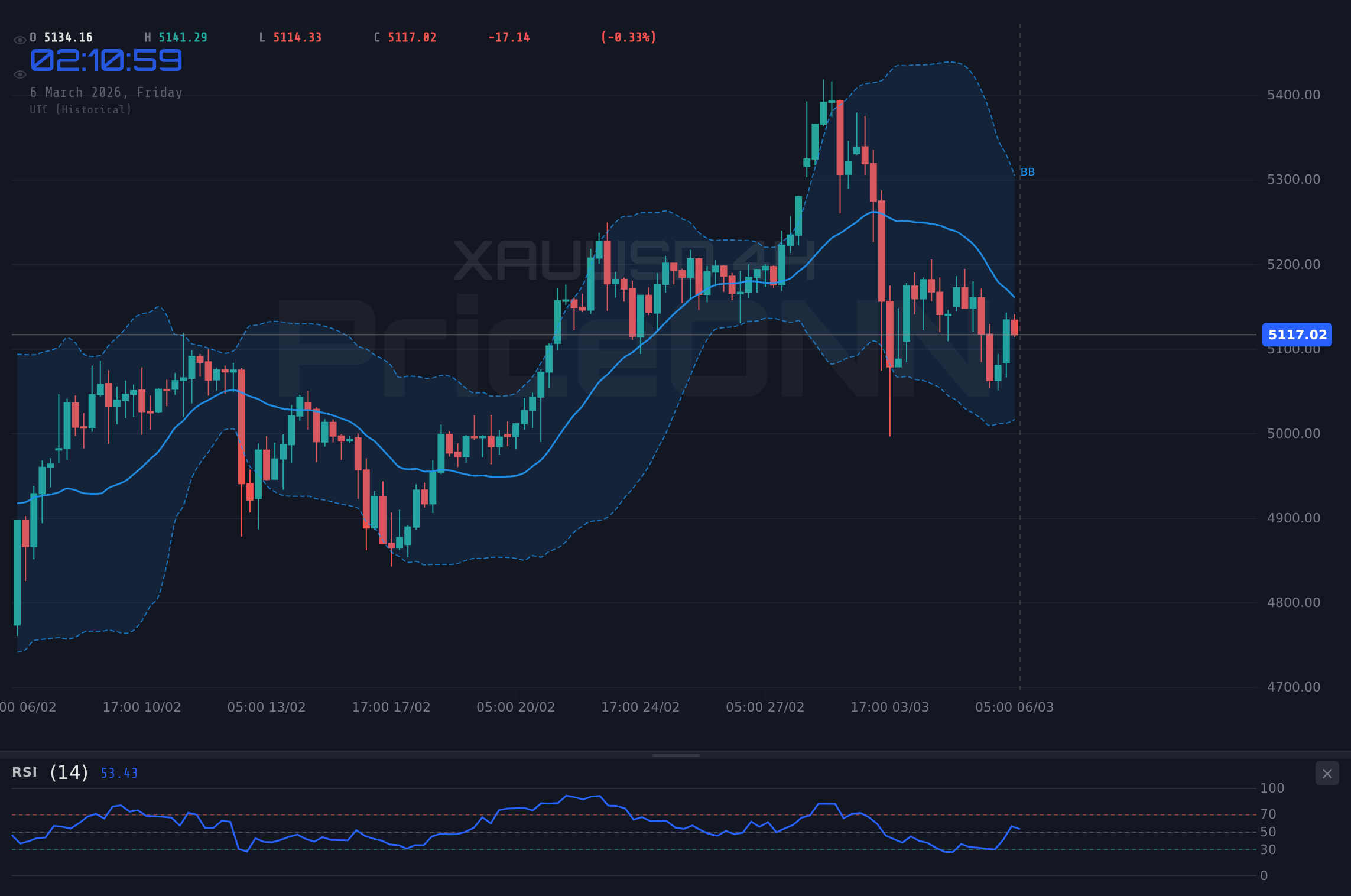Click the date 6 March 2026, Friday
The width and height of the screenshot is (1351, 896).
click(106, 93)
